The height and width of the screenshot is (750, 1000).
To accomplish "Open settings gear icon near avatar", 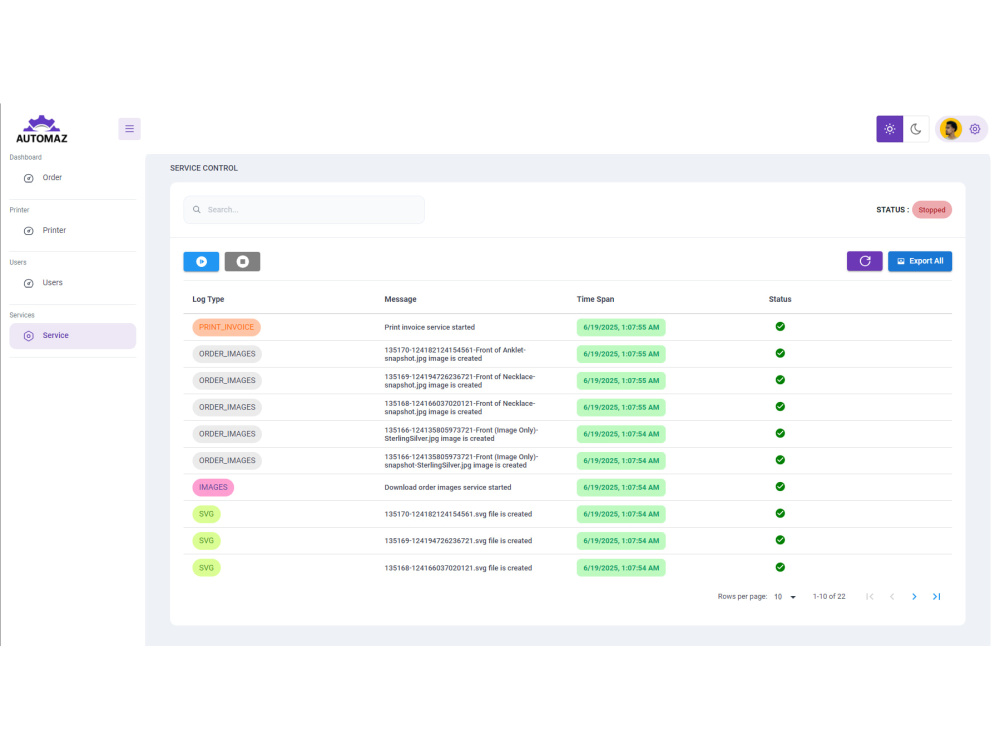I will [974, 129].
